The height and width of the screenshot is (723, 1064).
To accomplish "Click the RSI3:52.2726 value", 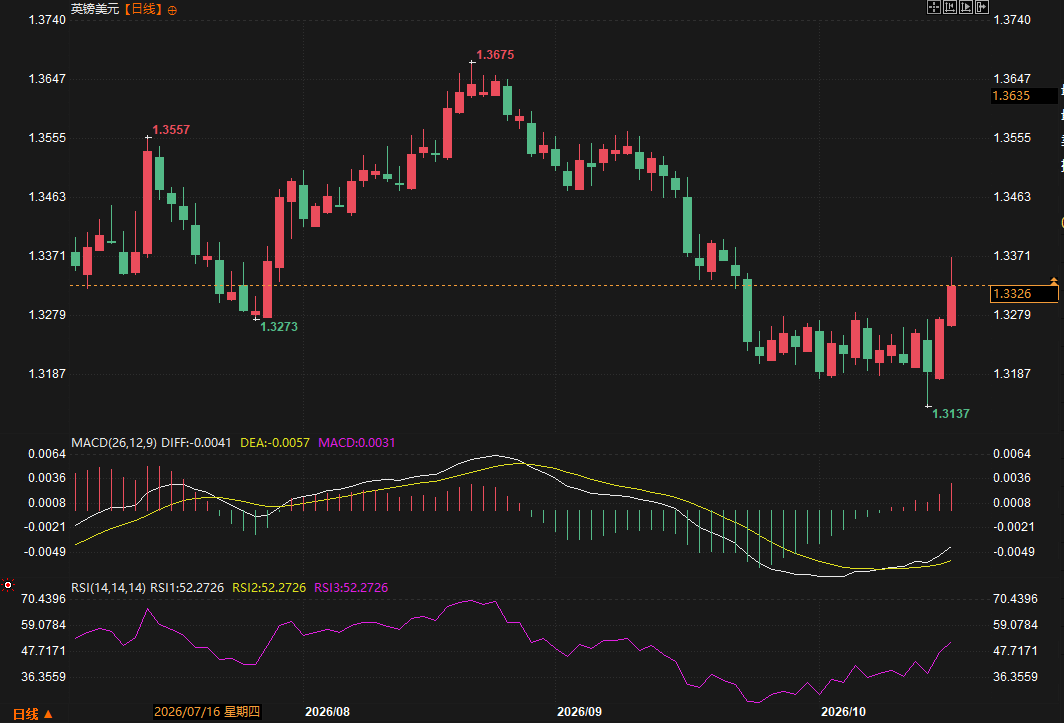I will click(351, 587).
